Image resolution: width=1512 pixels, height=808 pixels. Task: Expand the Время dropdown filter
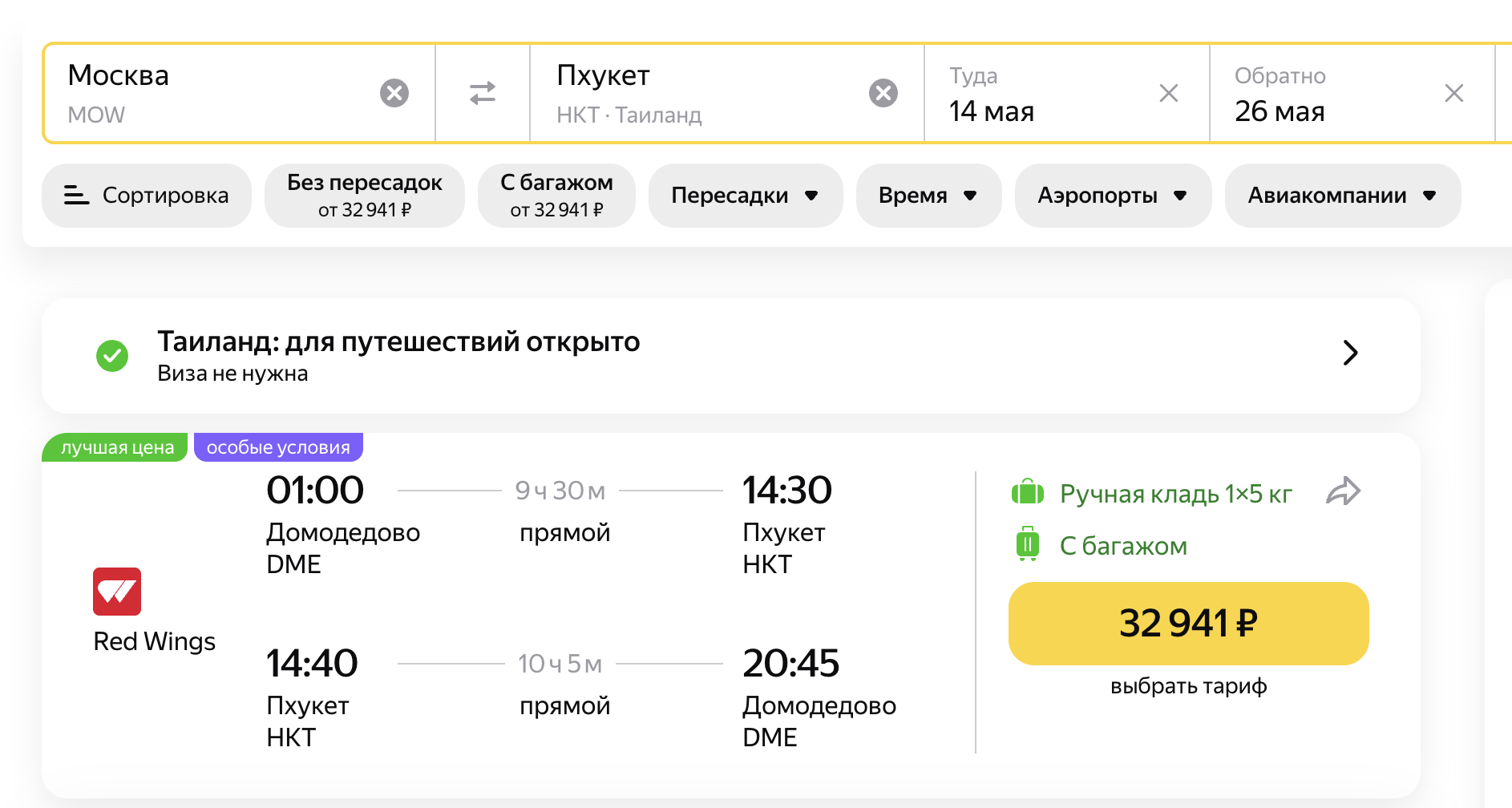pyautogui.click(x=928, y=196)
